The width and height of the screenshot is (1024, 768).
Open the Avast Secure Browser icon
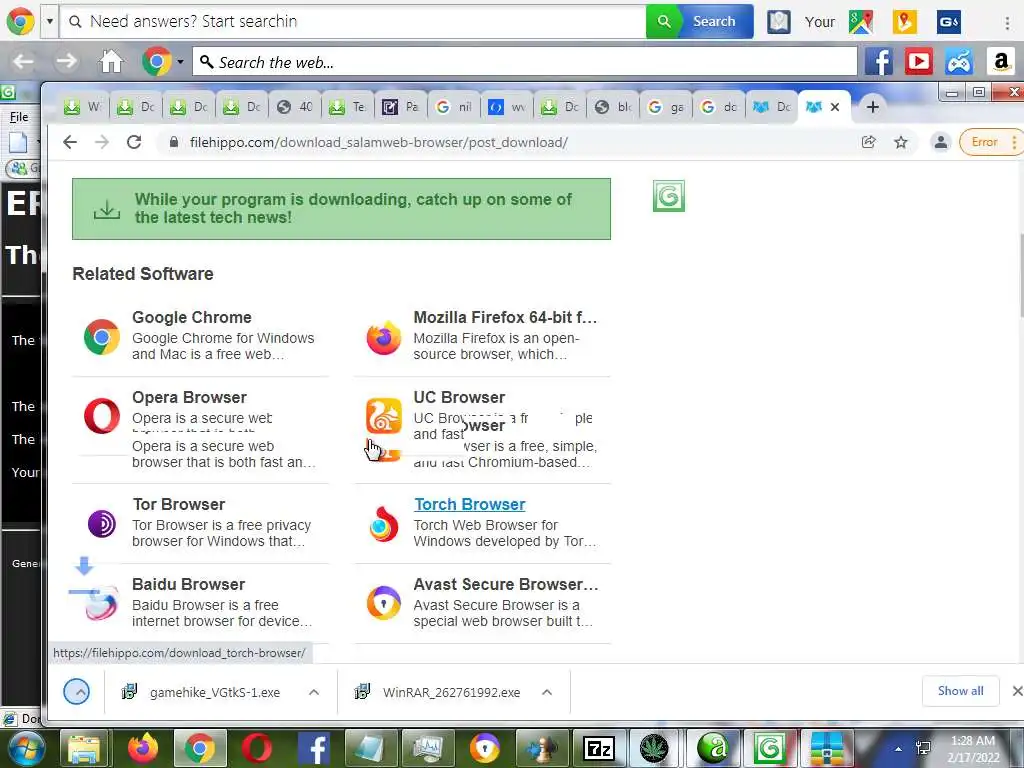coord(383,603)
